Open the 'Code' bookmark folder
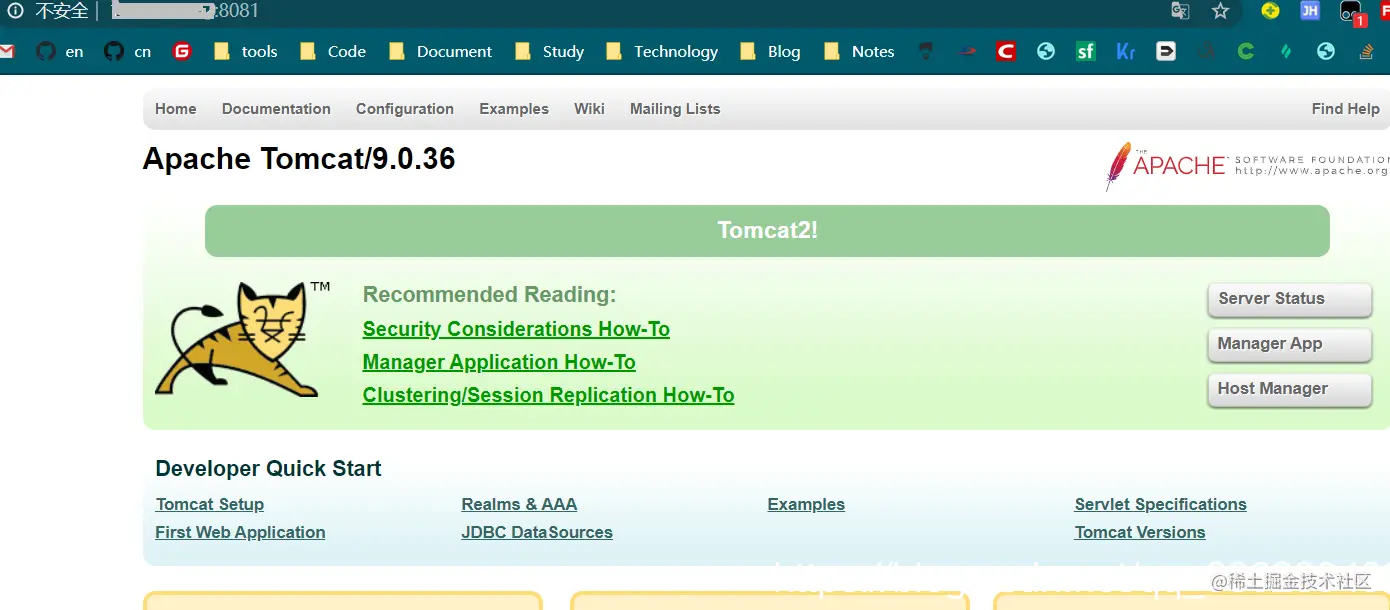The image size is (1390, 610). [x=333, y=51]
